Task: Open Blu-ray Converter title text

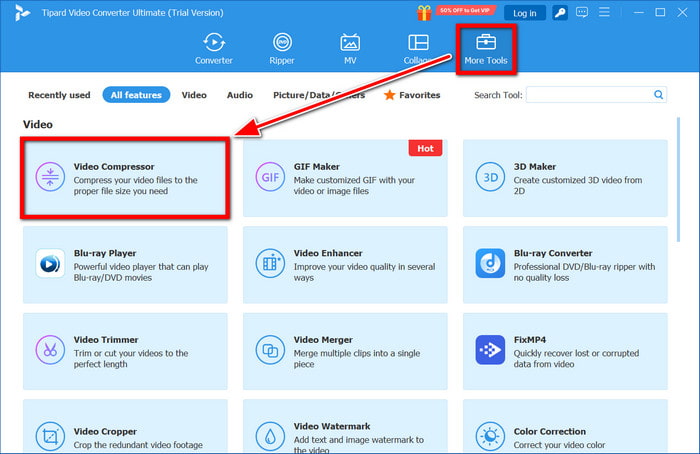Action: [553, 253]
